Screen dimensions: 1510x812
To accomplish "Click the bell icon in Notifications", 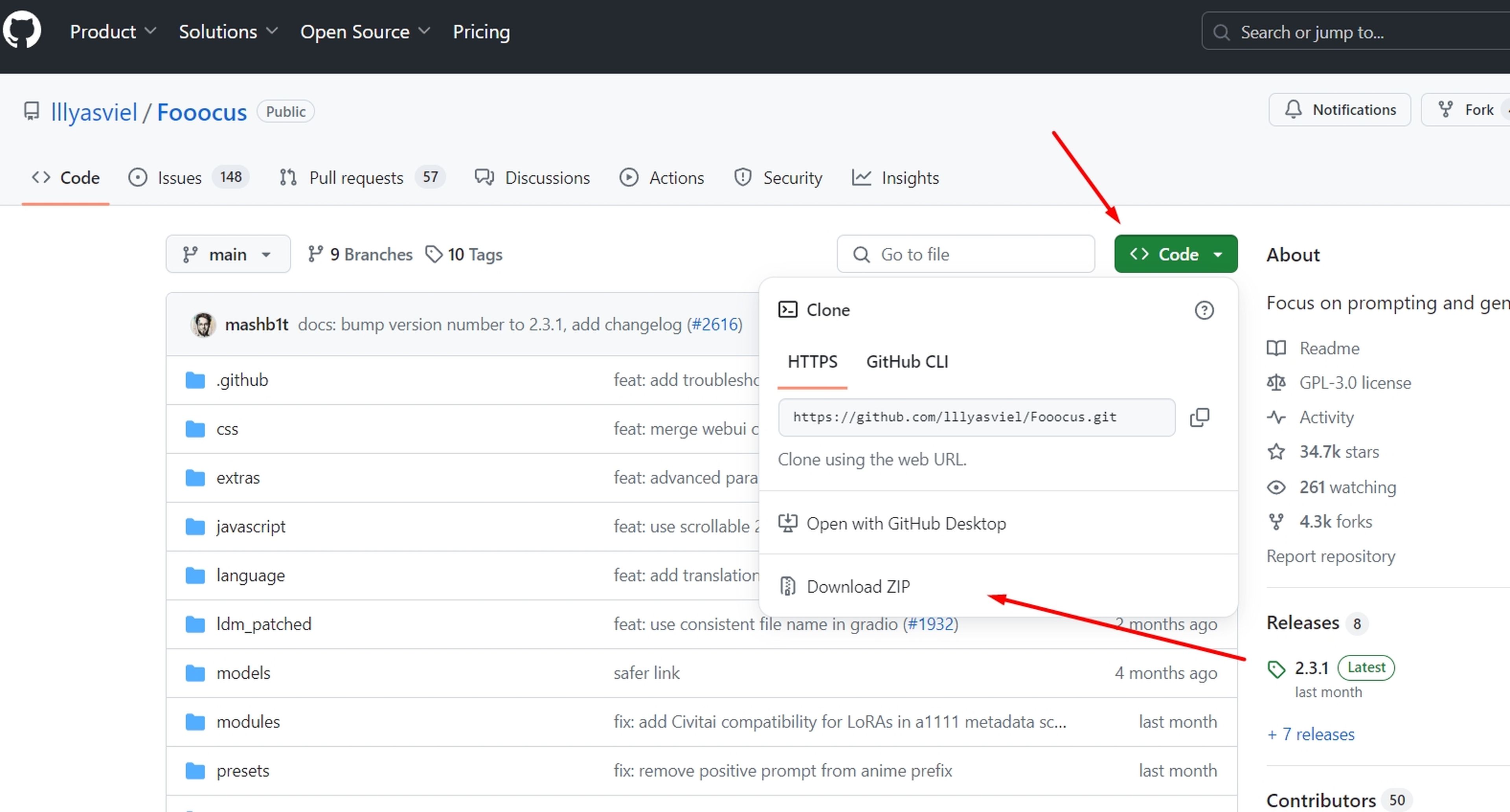I will (x=1293, y=110).
